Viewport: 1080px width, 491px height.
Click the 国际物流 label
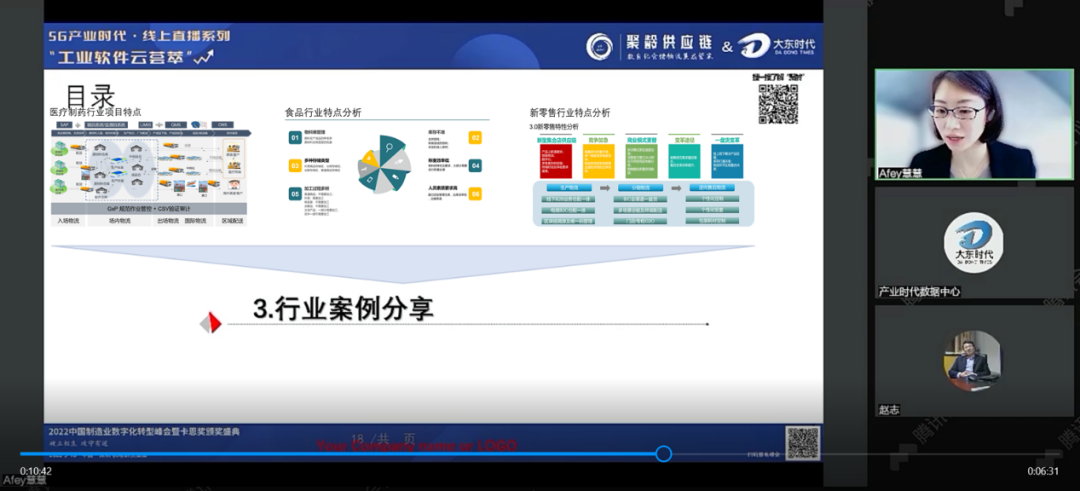pyautogui.click(x=196, y=221)
